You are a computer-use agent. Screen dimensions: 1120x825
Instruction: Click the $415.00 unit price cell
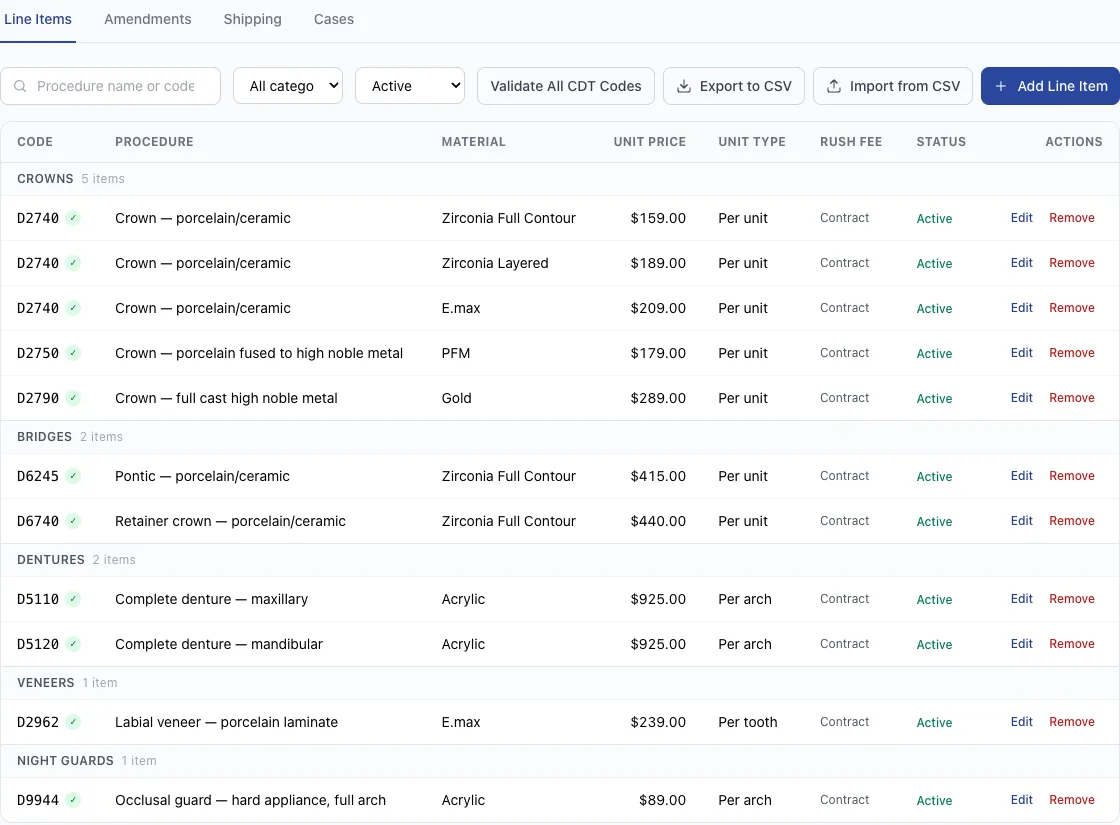658,476
